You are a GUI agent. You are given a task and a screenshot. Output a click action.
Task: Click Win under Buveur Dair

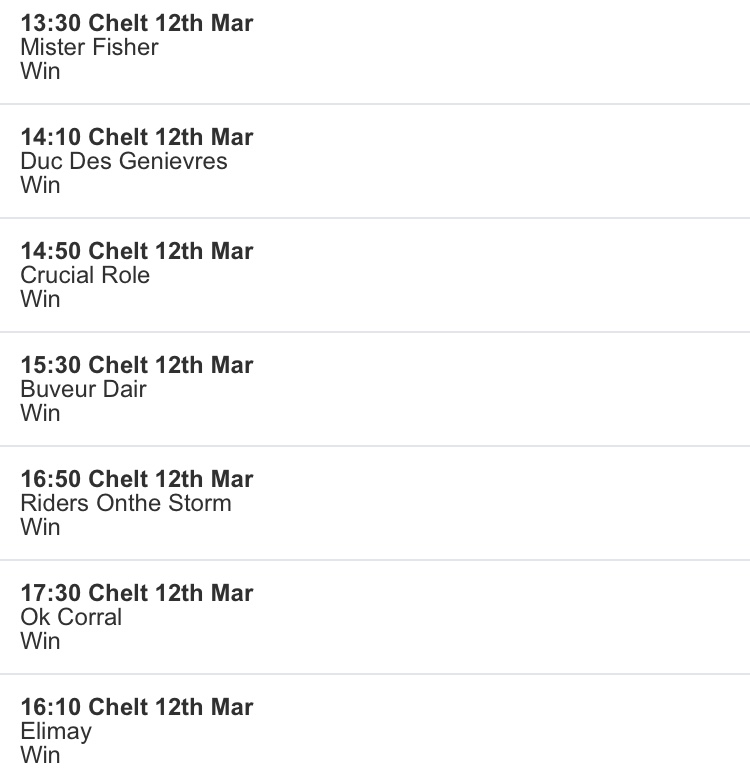[40, 413]
